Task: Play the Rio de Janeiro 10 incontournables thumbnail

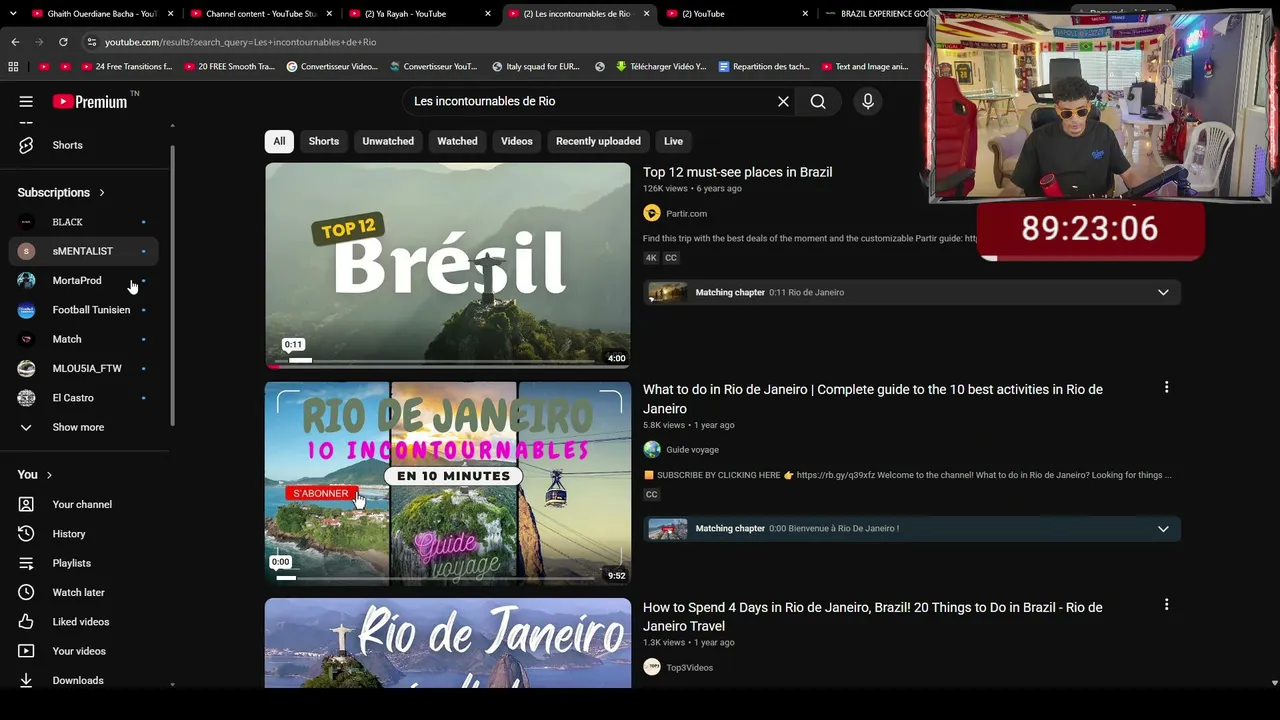Action: pos(448,483)
